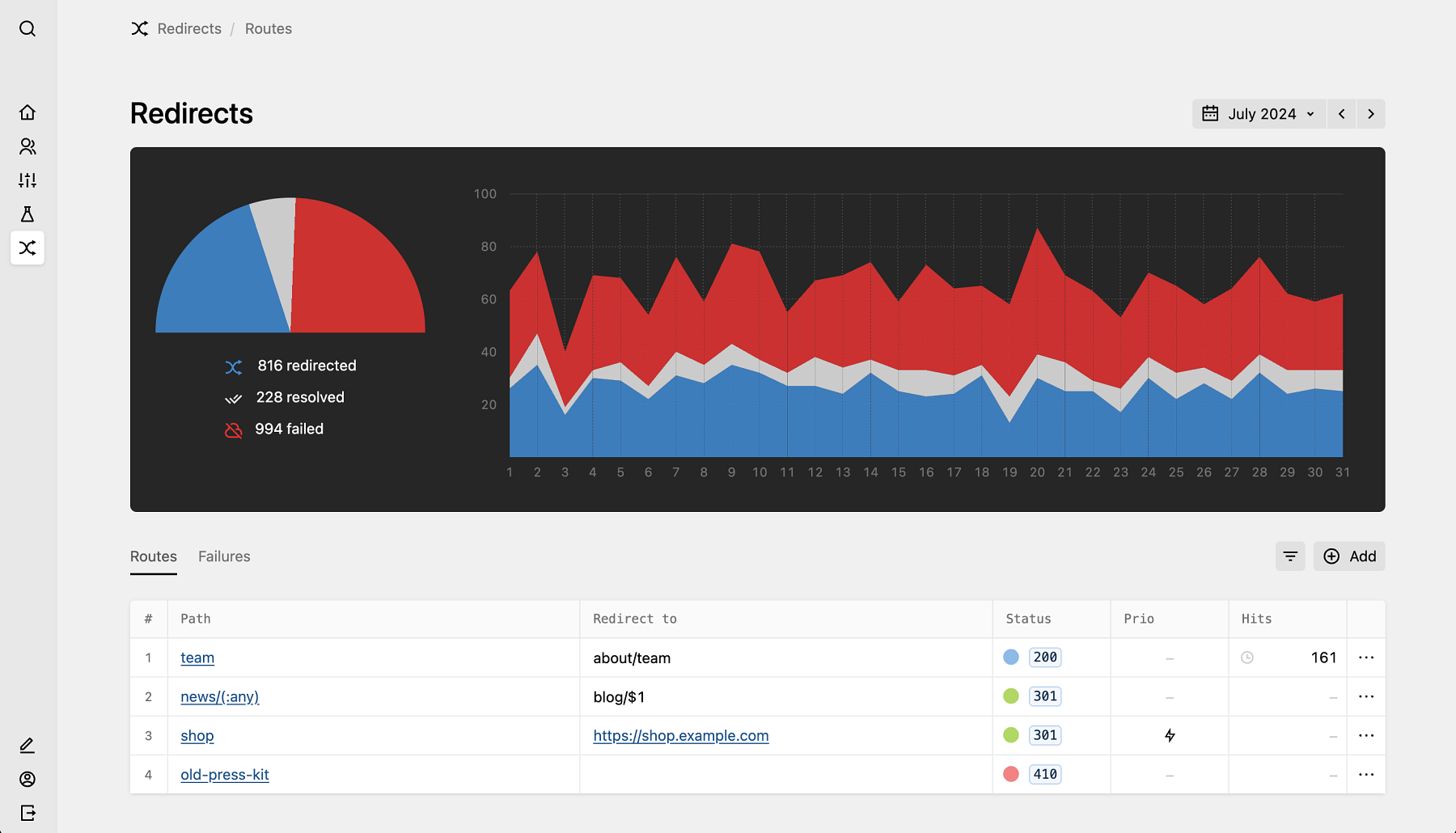Open the sliders settings icon
Screen dimensions: 1456x833
[x=28, y=180]
